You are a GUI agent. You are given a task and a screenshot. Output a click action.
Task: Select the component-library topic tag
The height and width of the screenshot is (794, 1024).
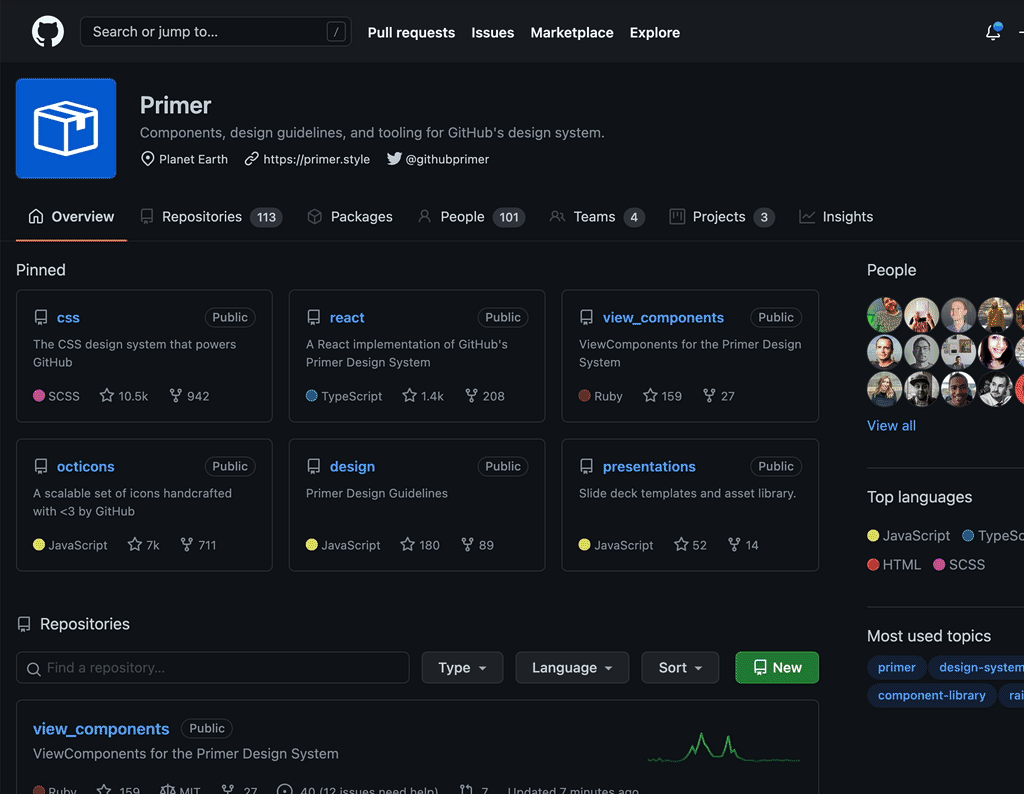[x=931, y=695]
